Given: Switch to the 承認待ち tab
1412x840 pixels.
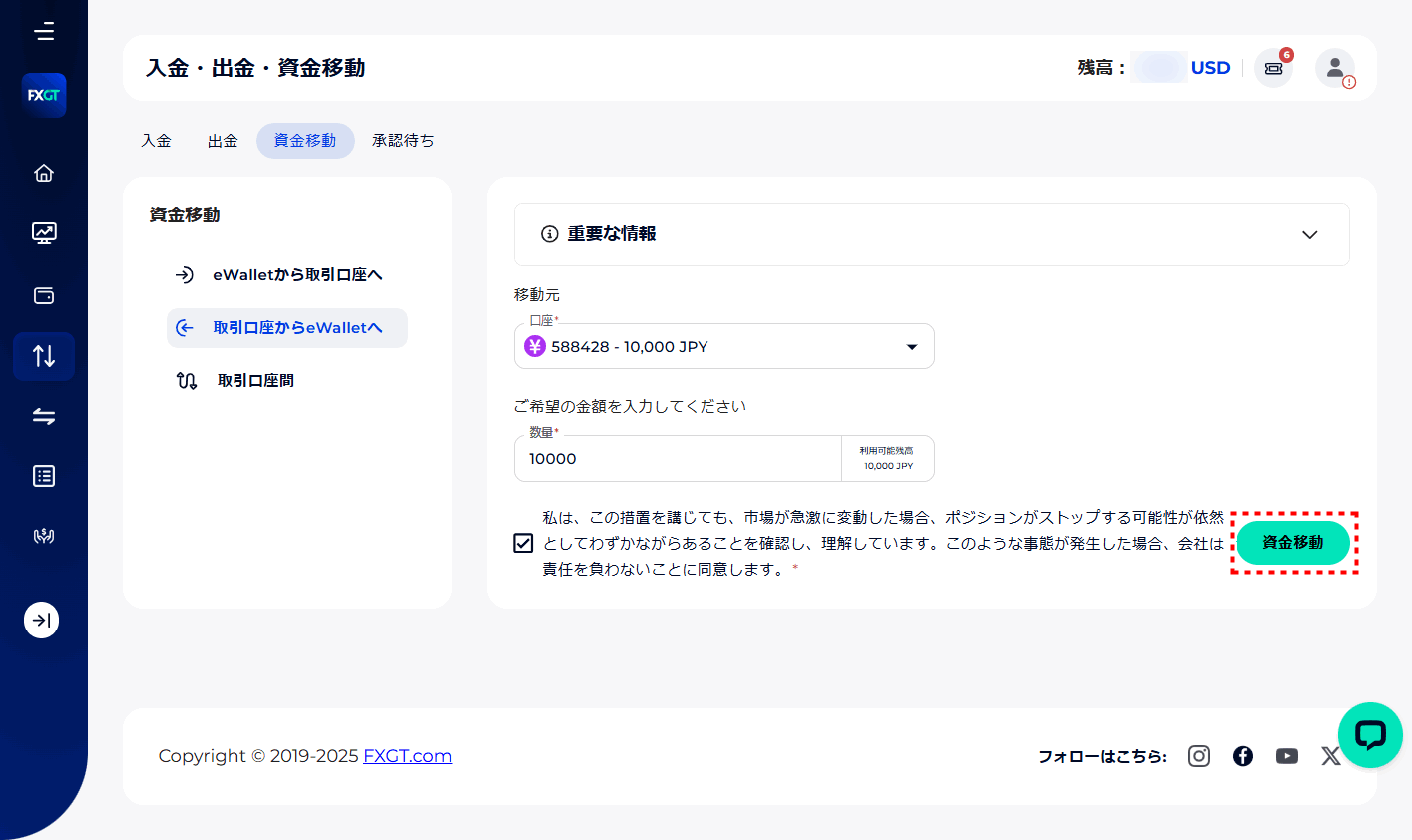Looking at the screenshot, I should coord(403,141).
